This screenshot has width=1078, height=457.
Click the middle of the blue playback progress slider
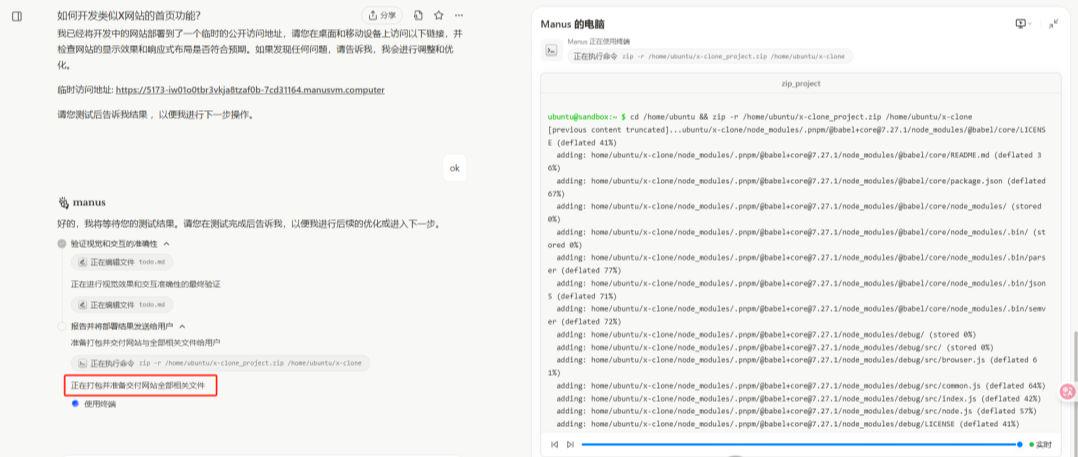pos(801,445)
